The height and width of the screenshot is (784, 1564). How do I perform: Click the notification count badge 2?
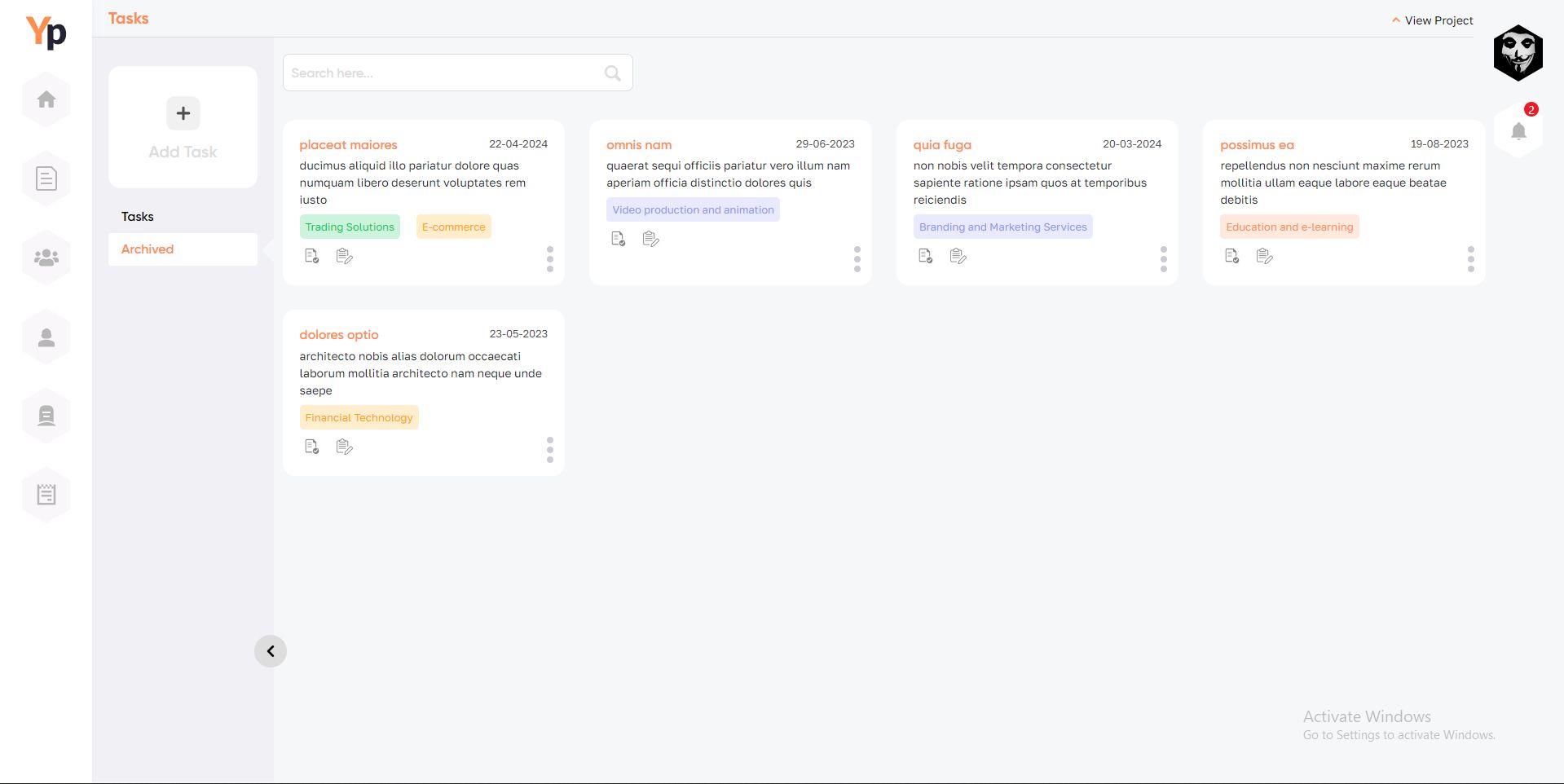[1531, 109]
